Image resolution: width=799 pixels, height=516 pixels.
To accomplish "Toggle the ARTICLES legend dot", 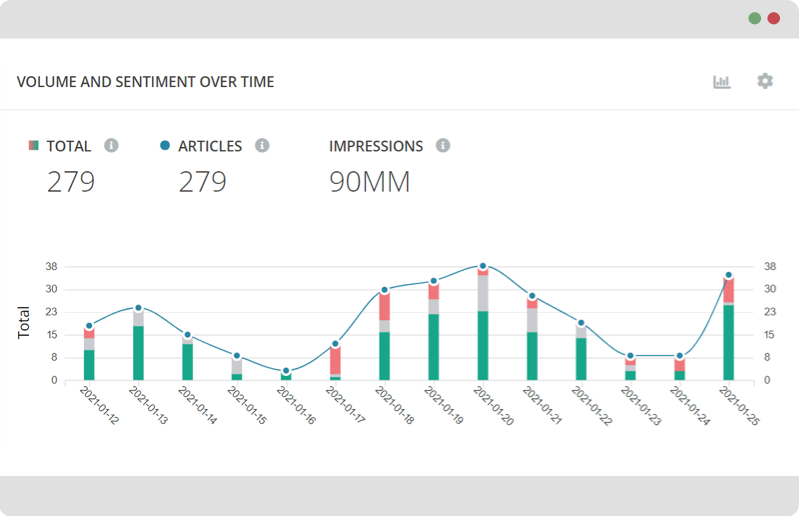I will coord(165,146).
